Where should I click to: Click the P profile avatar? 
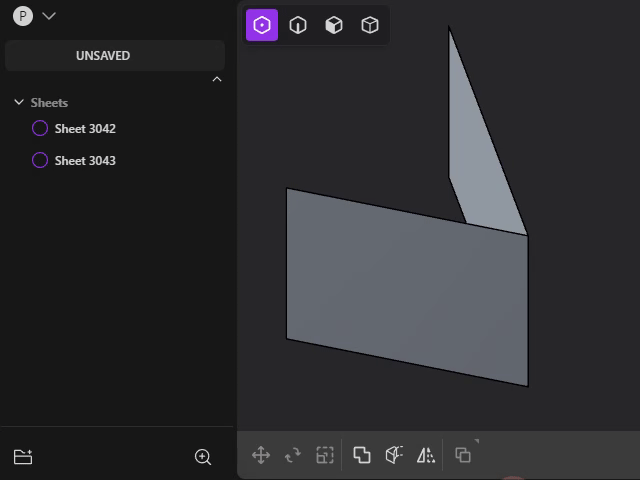23,16
